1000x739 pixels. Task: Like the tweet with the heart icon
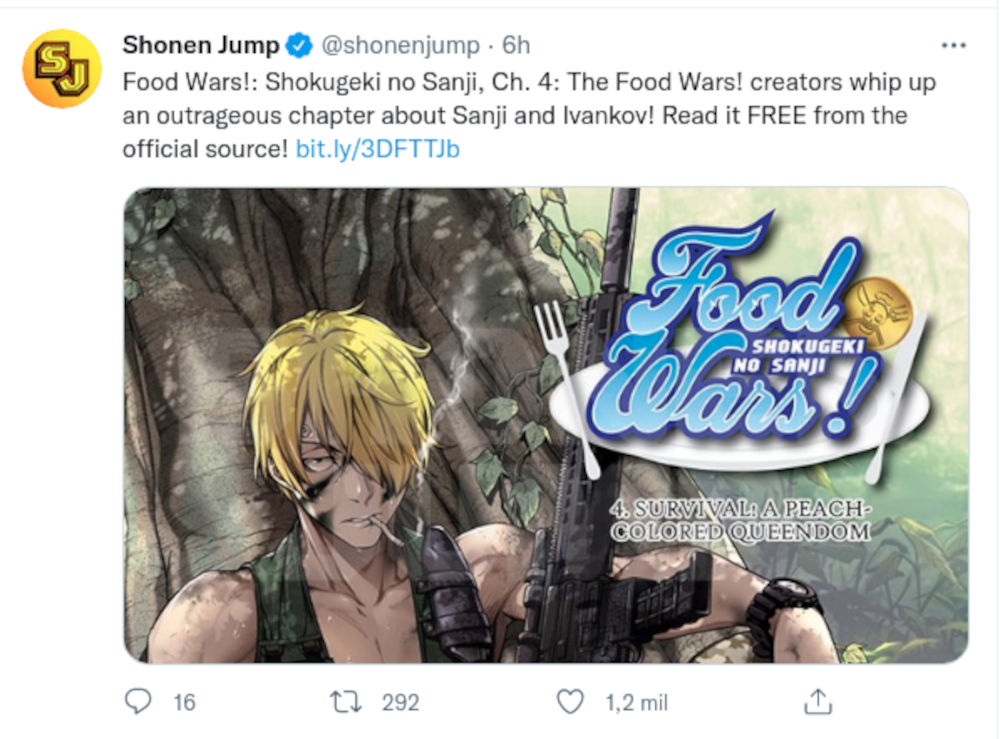pyautogui.click(x=570, y=702)
